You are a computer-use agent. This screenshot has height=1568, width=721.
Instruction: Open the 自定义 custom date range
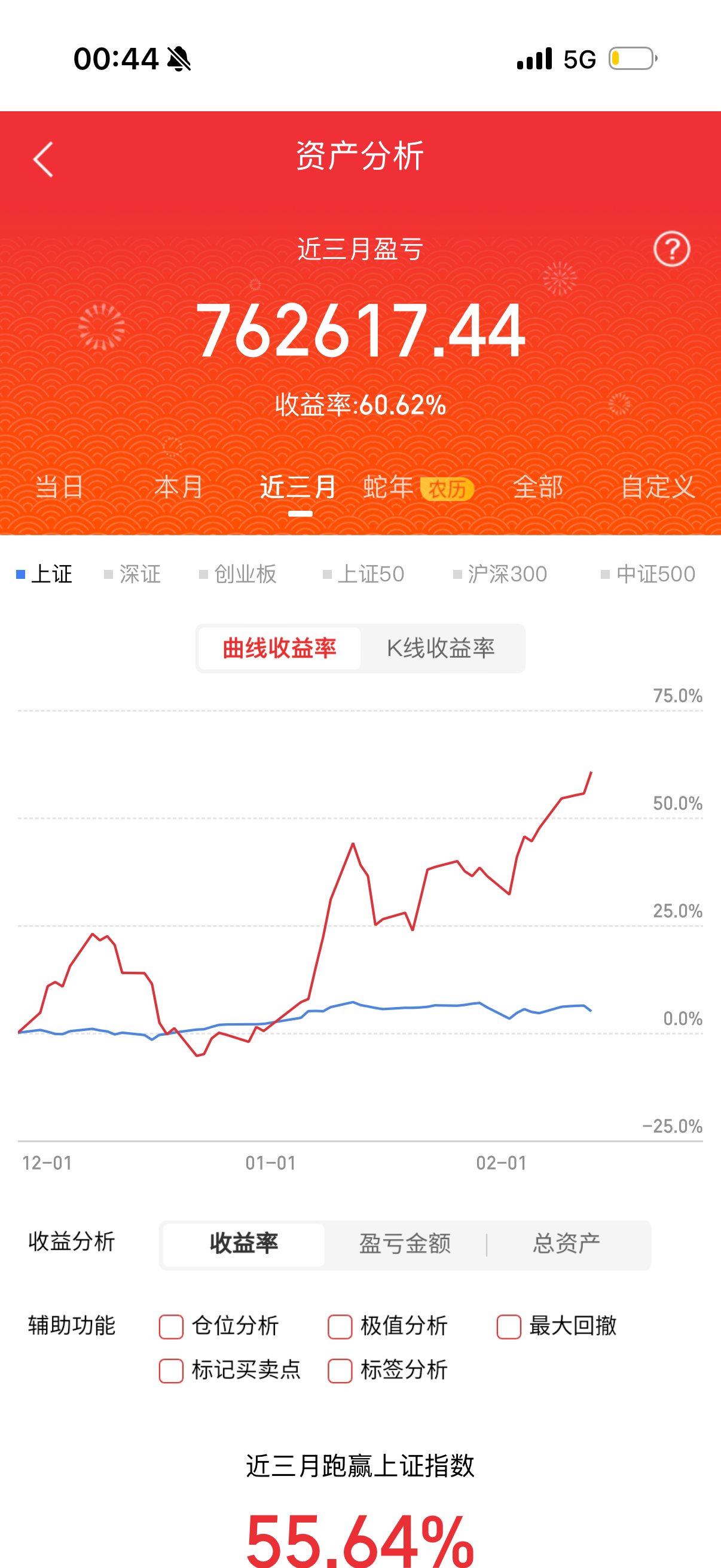tap(659, 486)
